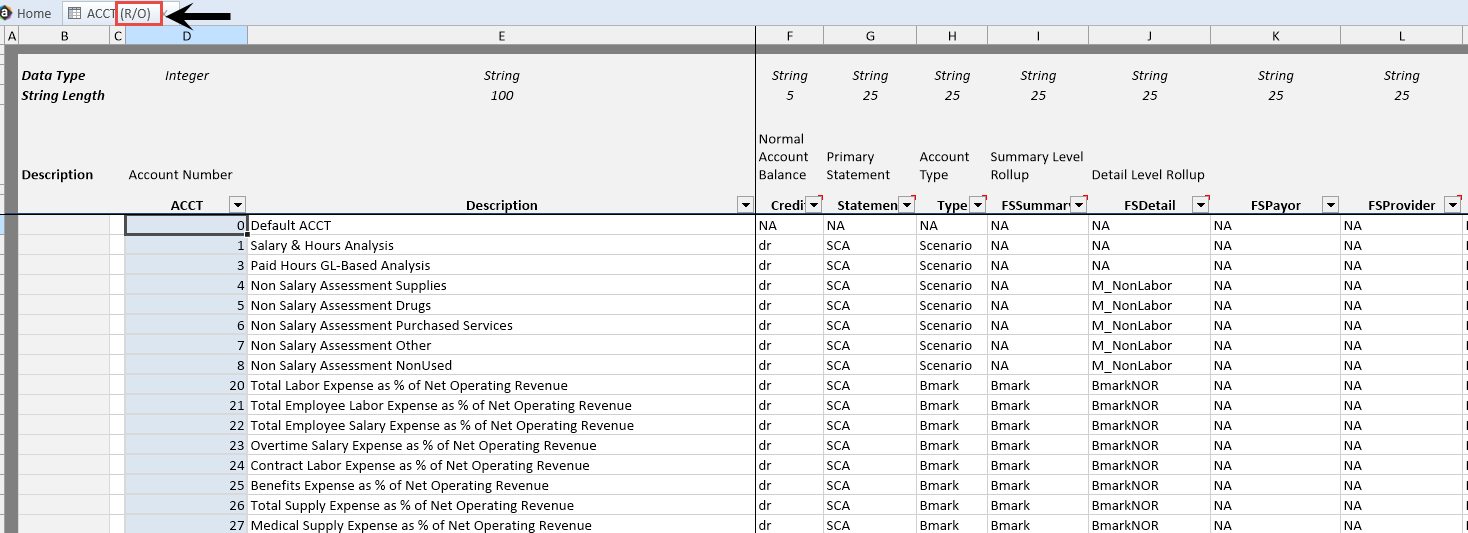The height and width of the screenshot is (533, 1468).
Task: Select column D header
Action: (187, 36)
